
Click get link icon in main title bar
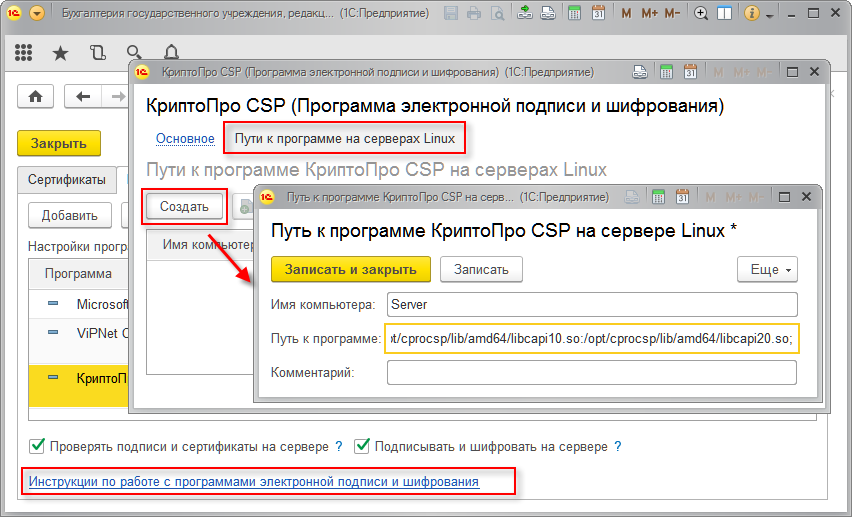524,13
